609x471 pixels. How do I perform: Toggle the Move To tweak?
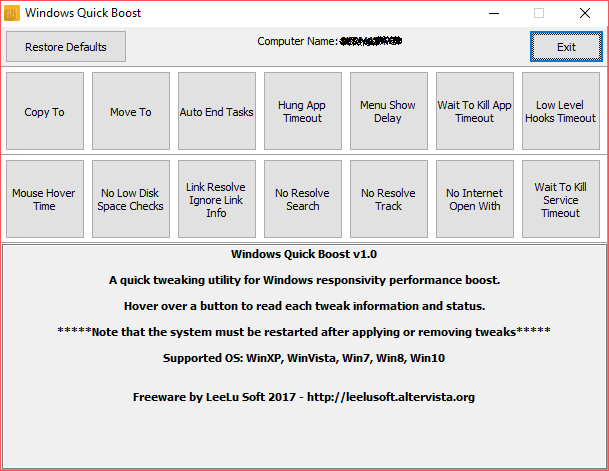[x=130, y=112]
